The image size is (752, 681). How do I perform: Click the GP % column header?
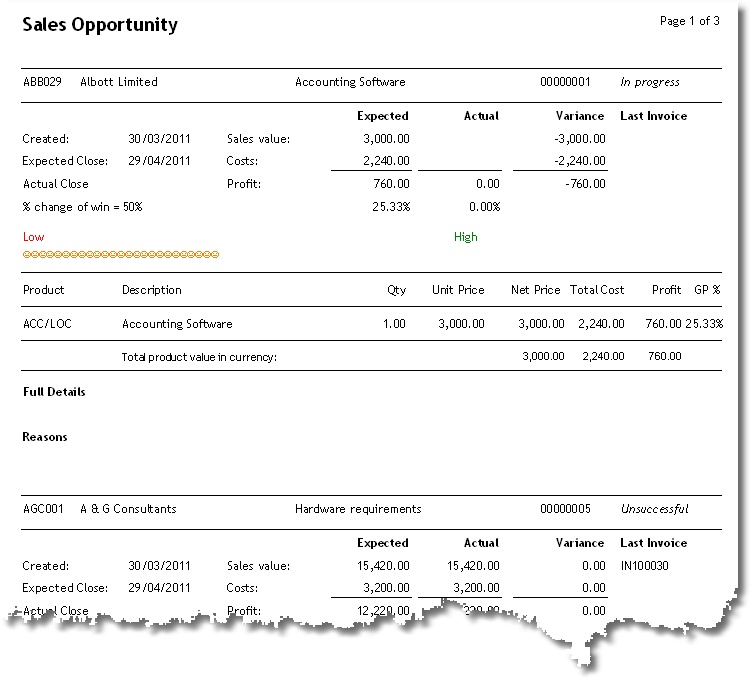pyautogui.click(x=708, y=290)
